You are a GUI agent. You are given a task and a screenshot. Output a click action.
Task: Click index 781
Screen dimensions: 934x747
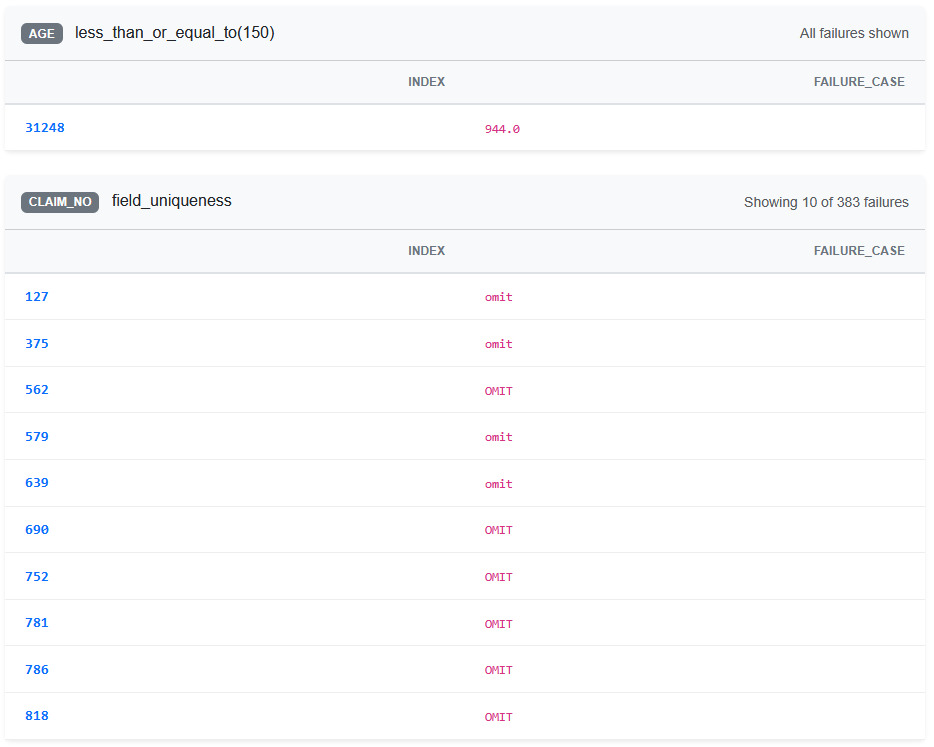click(x=37, y=622)
